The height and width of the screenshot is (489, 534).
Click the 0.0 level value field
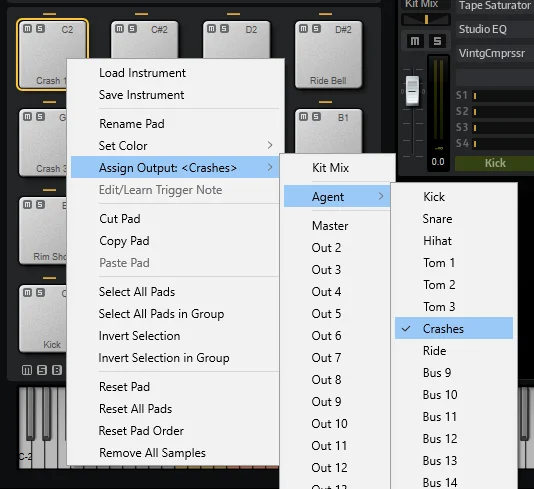(438, 161)
